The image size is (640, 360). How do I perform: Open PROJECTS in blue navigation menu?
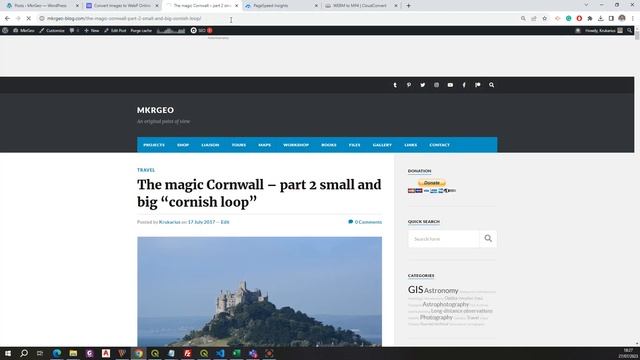coord(154,145)
